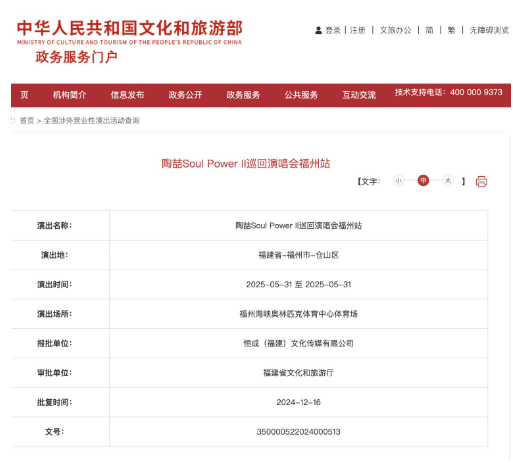Open the 公共服务 menu
The width and height of the screenshot is (513, 463).
(x=301, y=95)
